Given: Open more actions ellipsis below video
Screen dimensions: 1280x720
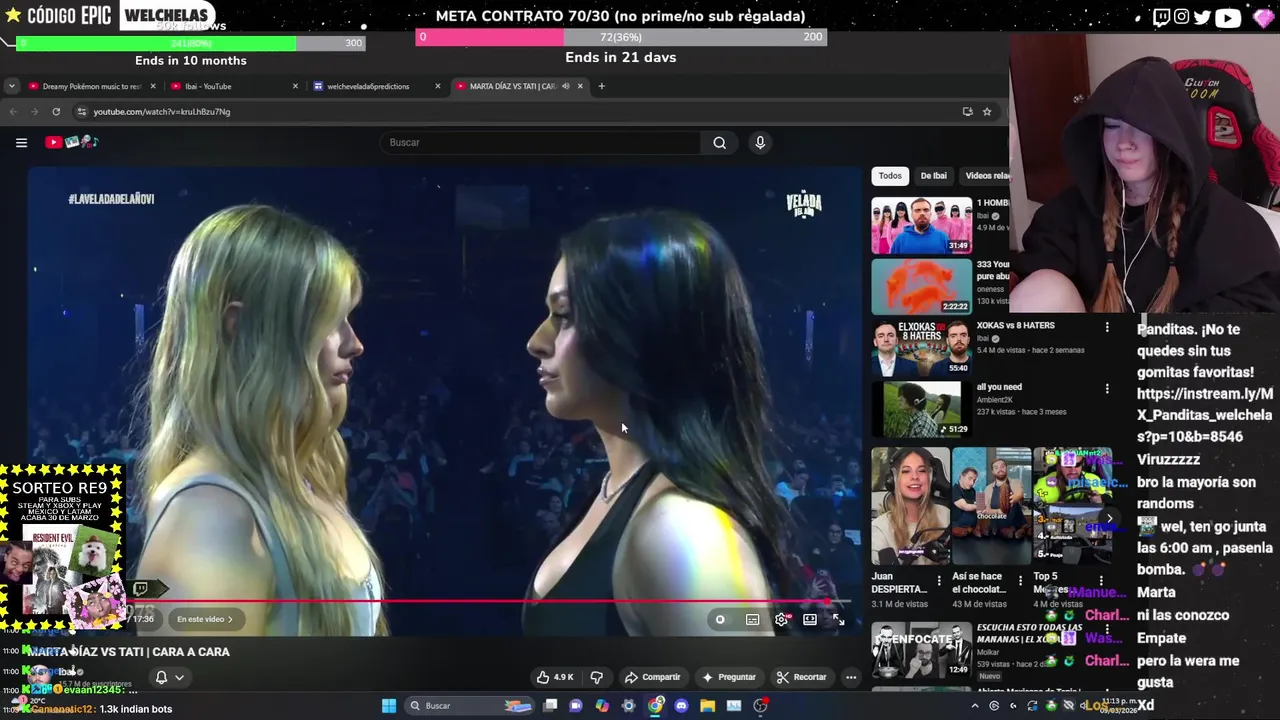Looking at the screenshot, I should [851, 677].
